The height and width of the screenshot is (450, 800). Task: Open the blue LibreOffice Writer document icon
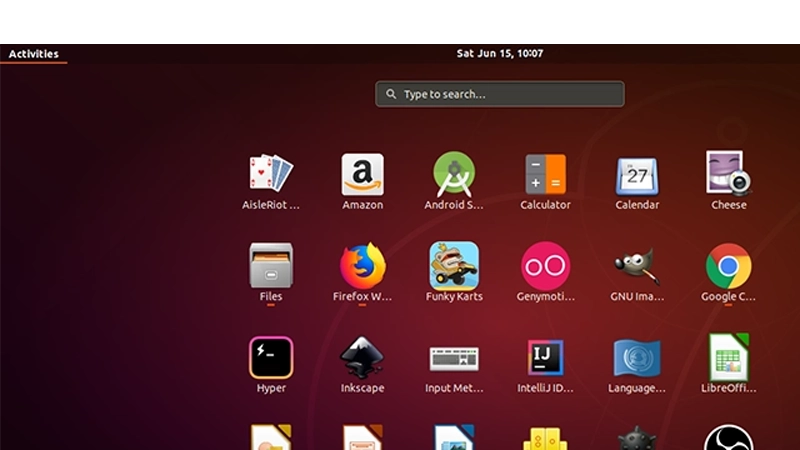pos(454,437)
